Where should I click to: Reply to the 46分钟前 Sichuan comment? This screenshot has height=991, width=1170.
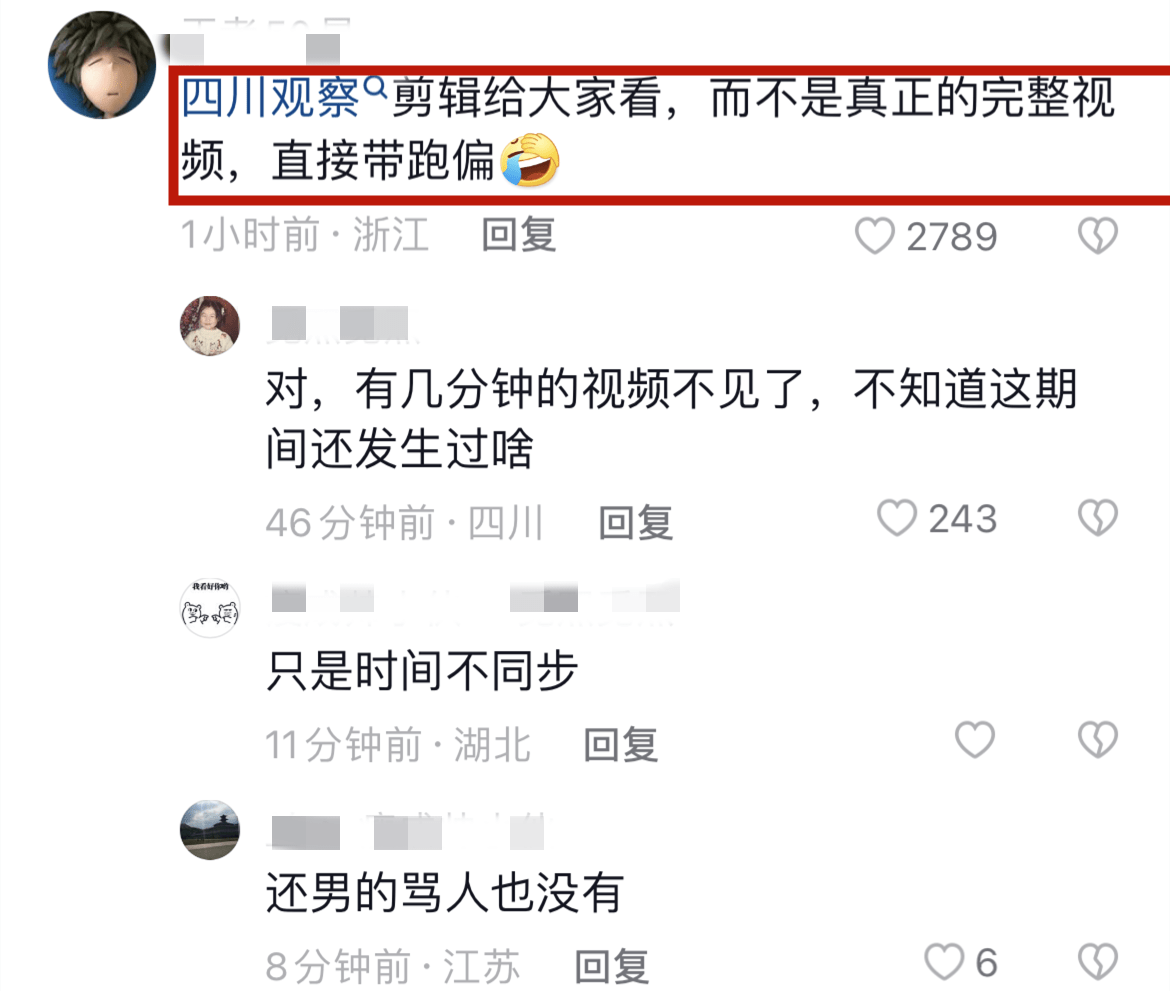pyautogui.click(x=636, y=522)
